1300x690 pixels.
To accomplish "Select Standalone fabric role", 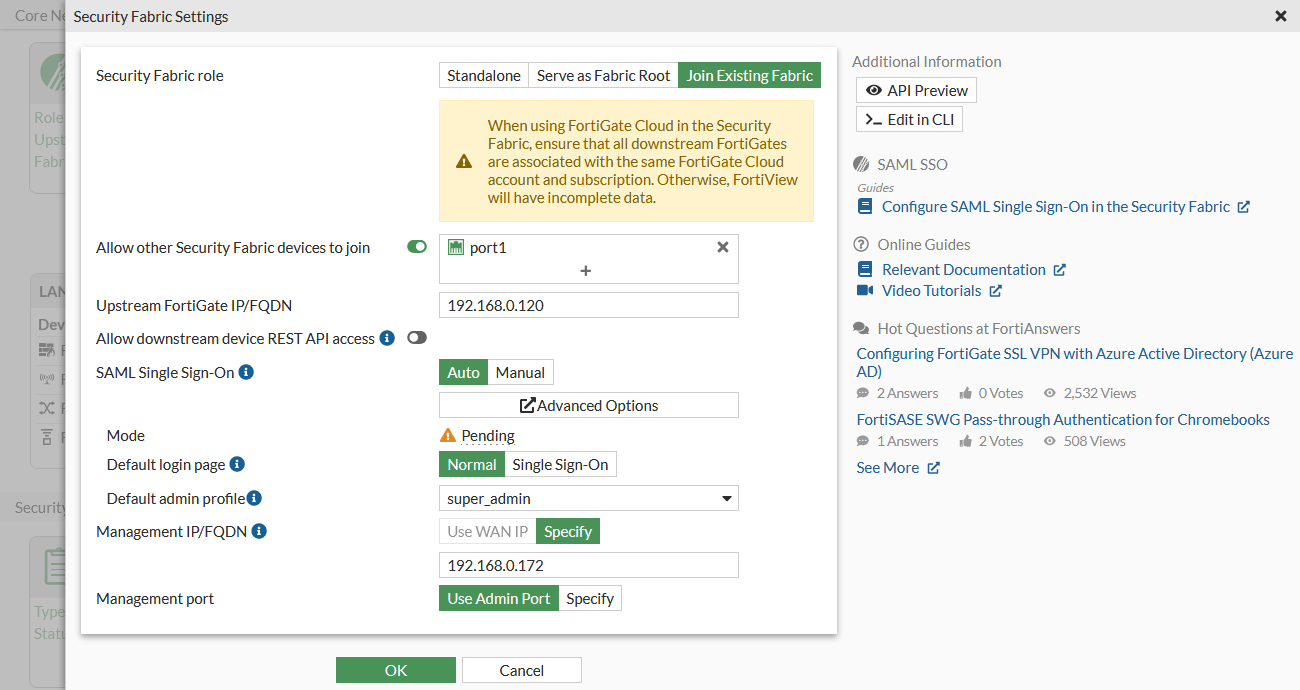I will 484,76.
